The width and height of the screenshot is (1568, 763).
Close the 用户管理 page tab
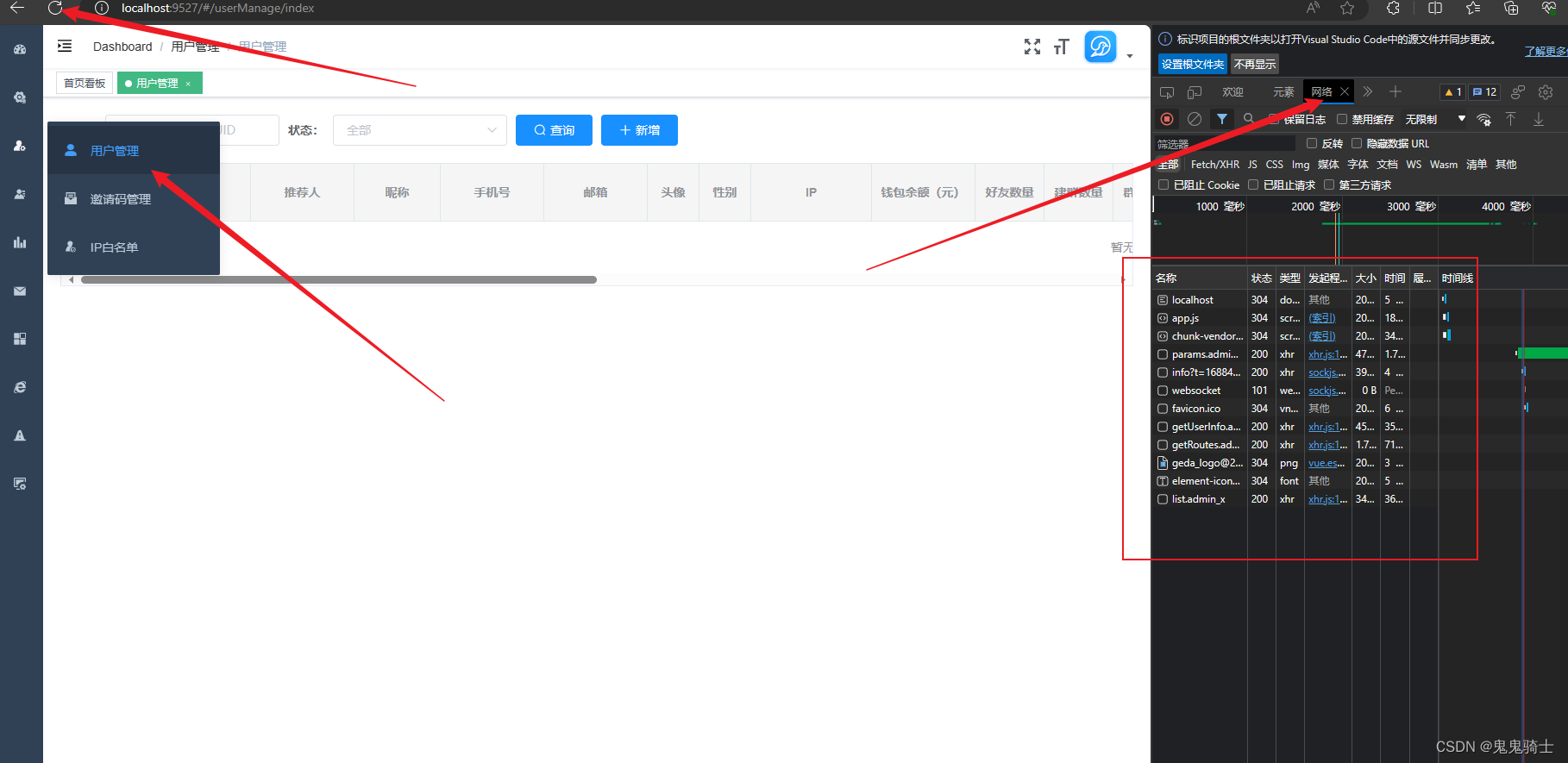pyautogui.click(x=188, y=84)
